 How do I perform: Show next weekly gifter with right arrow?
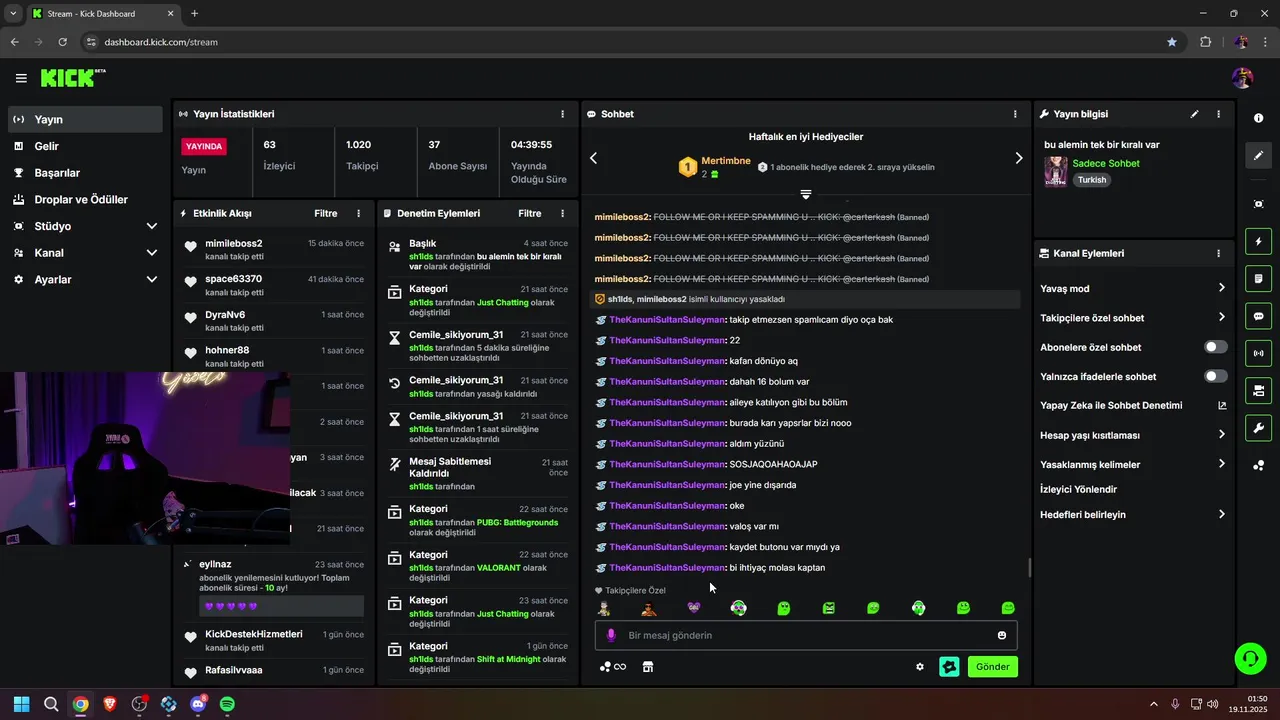1018,158
